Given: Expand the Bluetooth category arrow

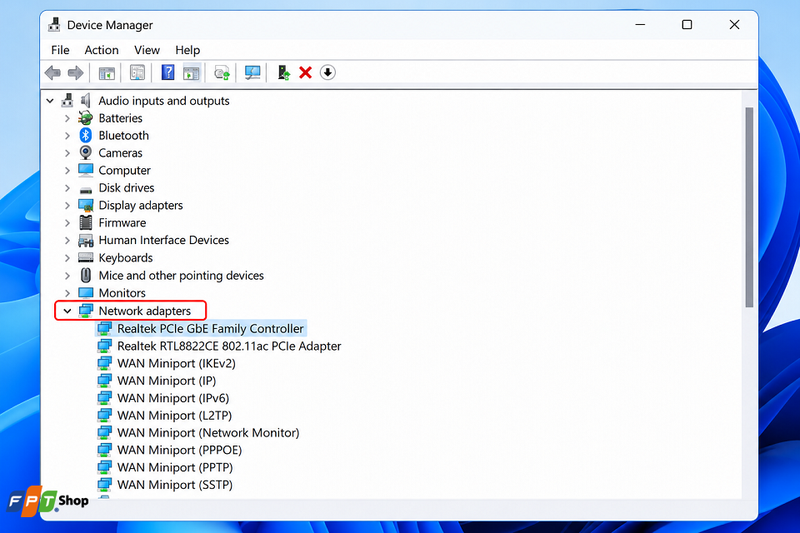Looking at the screenshot, I should pos(67,135).
